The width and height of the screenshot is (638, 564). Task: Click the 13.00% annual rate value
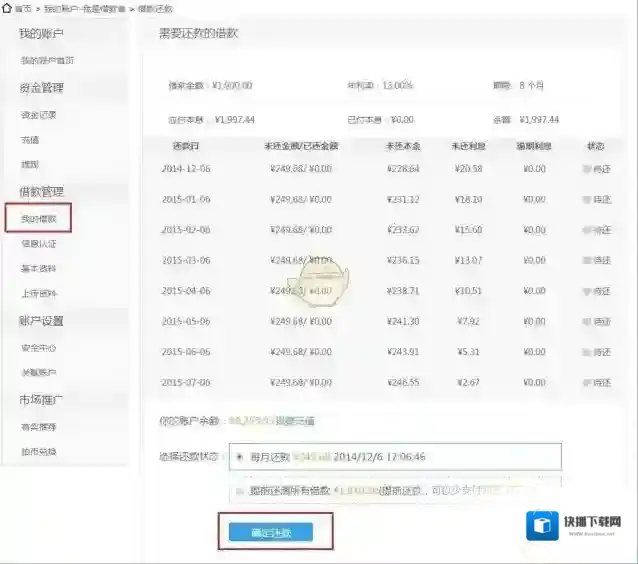coord(398,85)
